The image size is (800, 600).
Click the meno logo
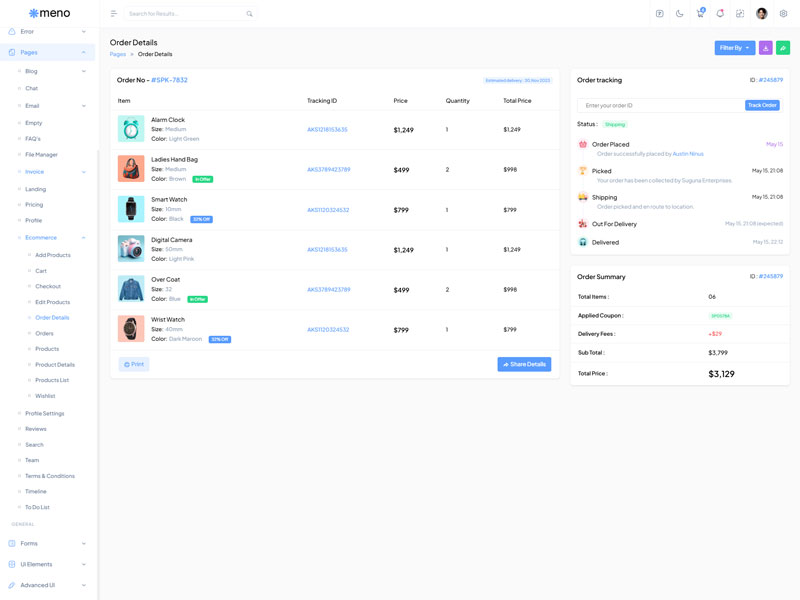click(x=49, y=14)
